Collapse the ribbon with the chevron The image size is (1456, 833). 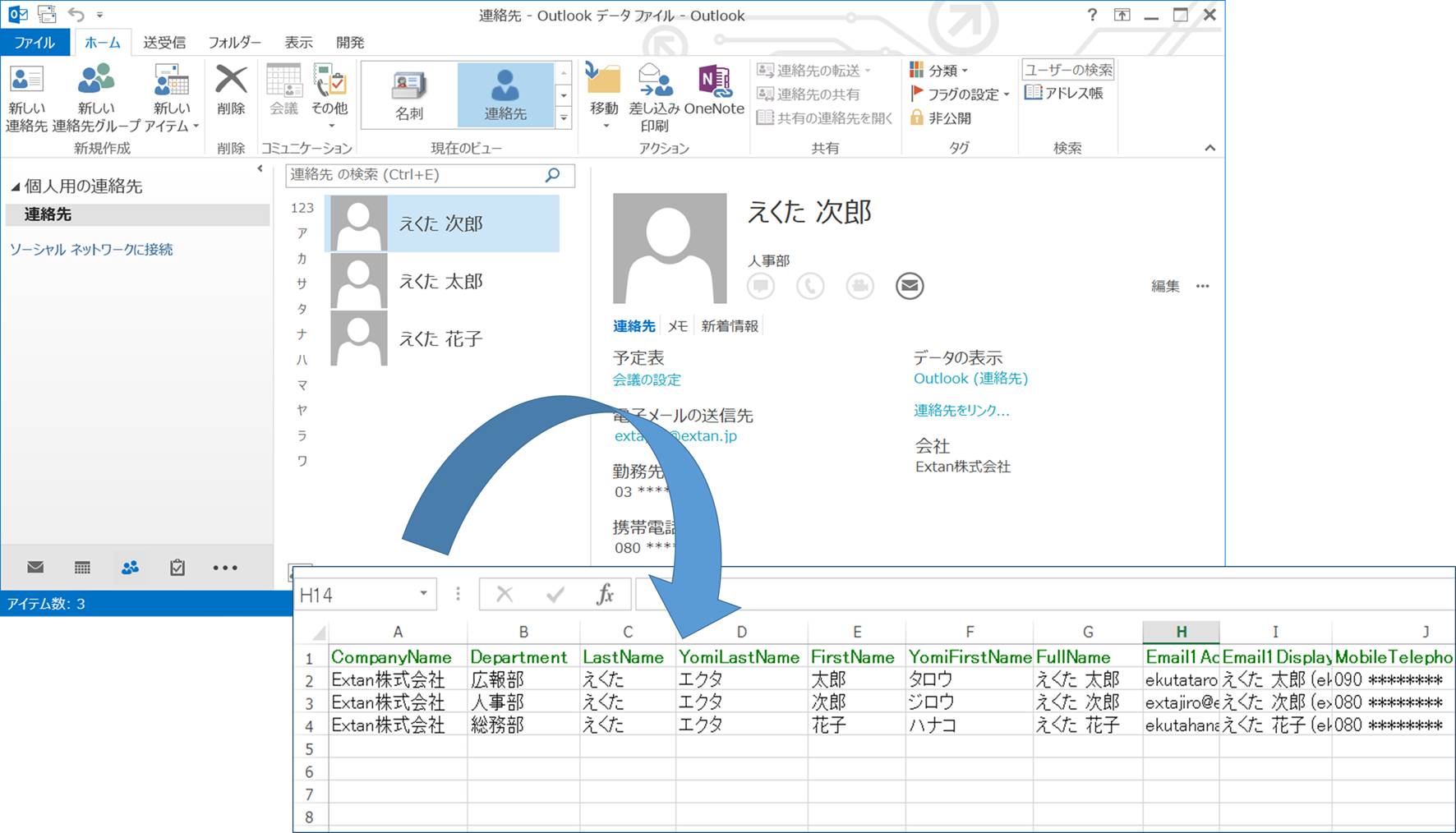(x=1209, y=148)
